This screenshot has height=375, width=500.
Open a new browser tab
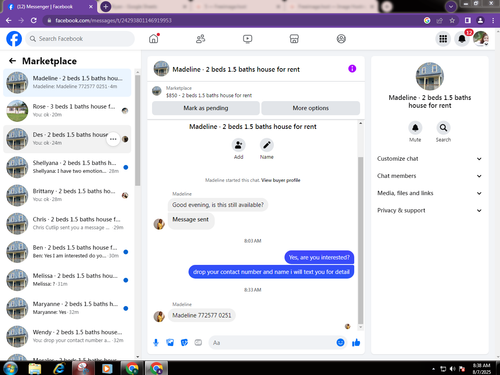106,6
